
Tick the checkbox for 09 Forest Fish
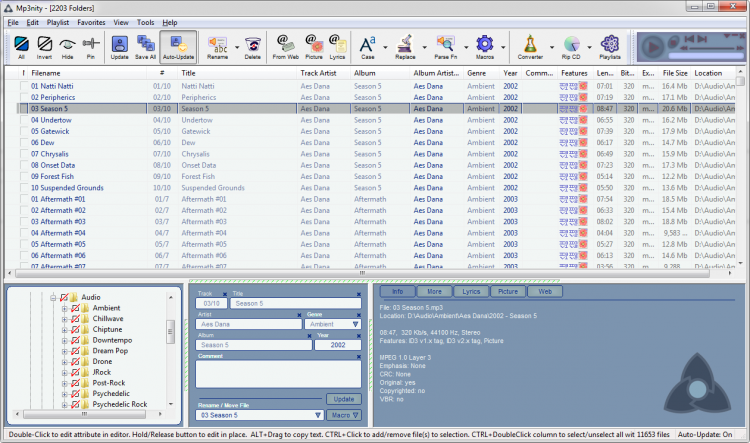[x=23, y=177]
